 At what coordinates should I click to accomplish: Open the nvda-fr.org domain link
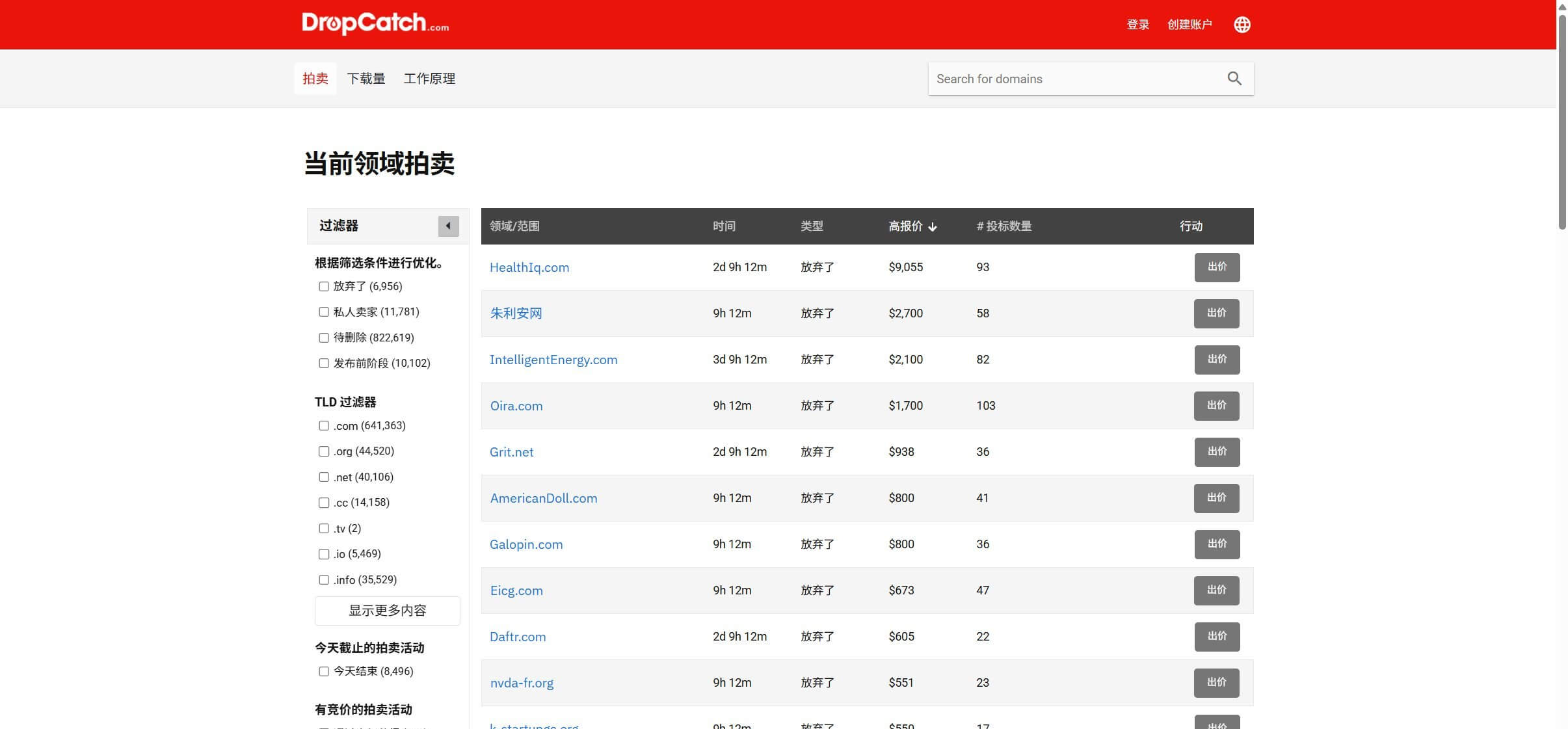(x=522, y=683)
